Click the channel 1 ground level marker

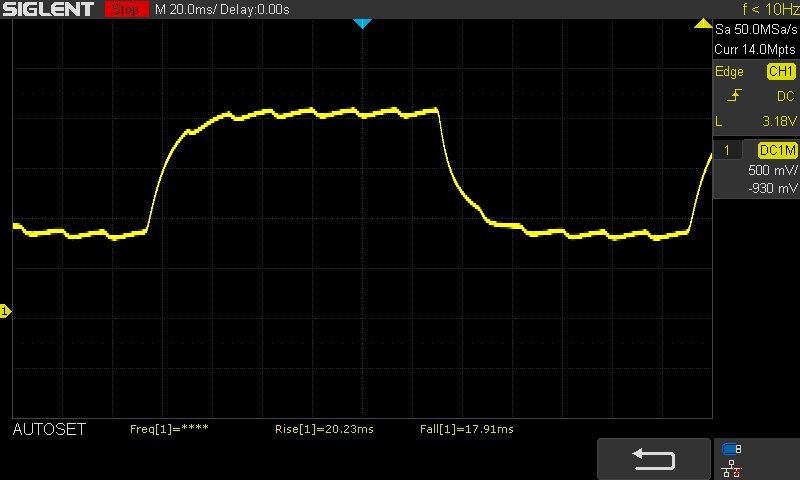click(5, 311)
